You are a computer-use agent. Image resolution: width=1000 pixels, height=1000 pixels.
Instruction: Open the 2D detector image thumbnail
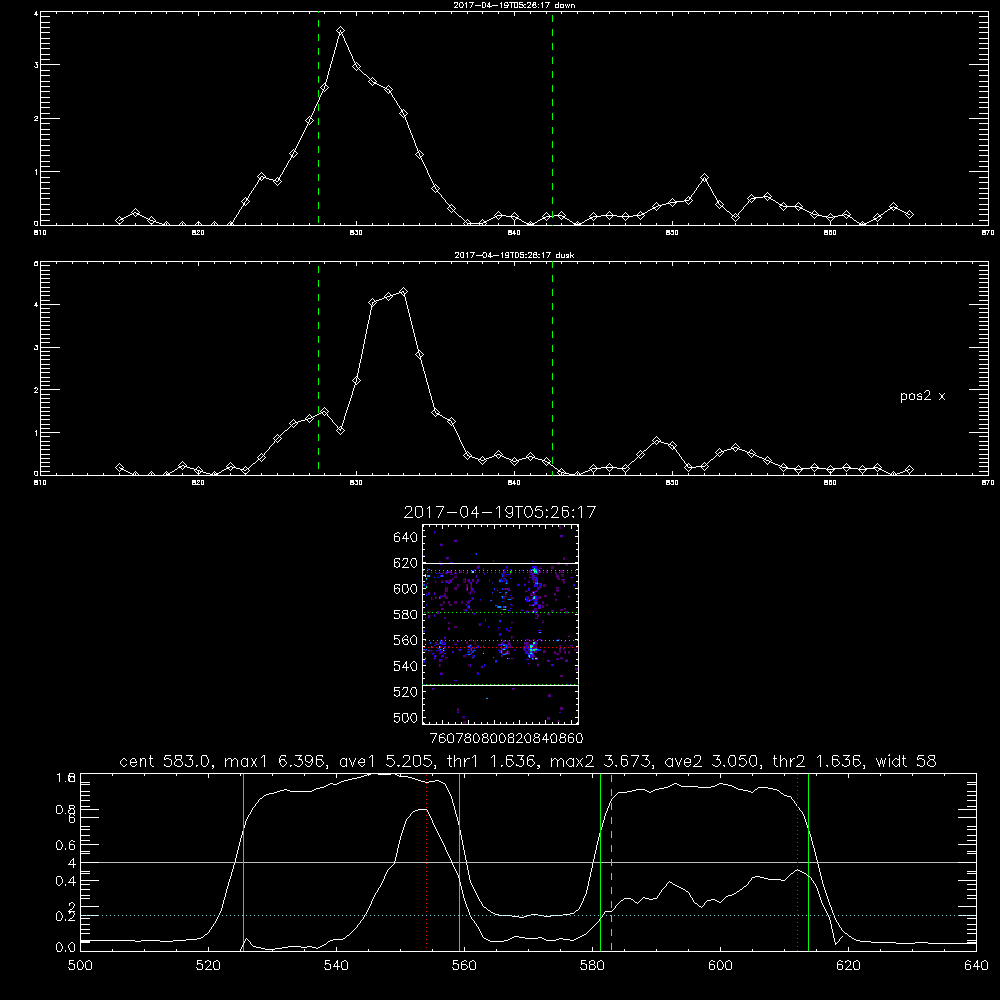pyautogui.click(x=501, y=624)
